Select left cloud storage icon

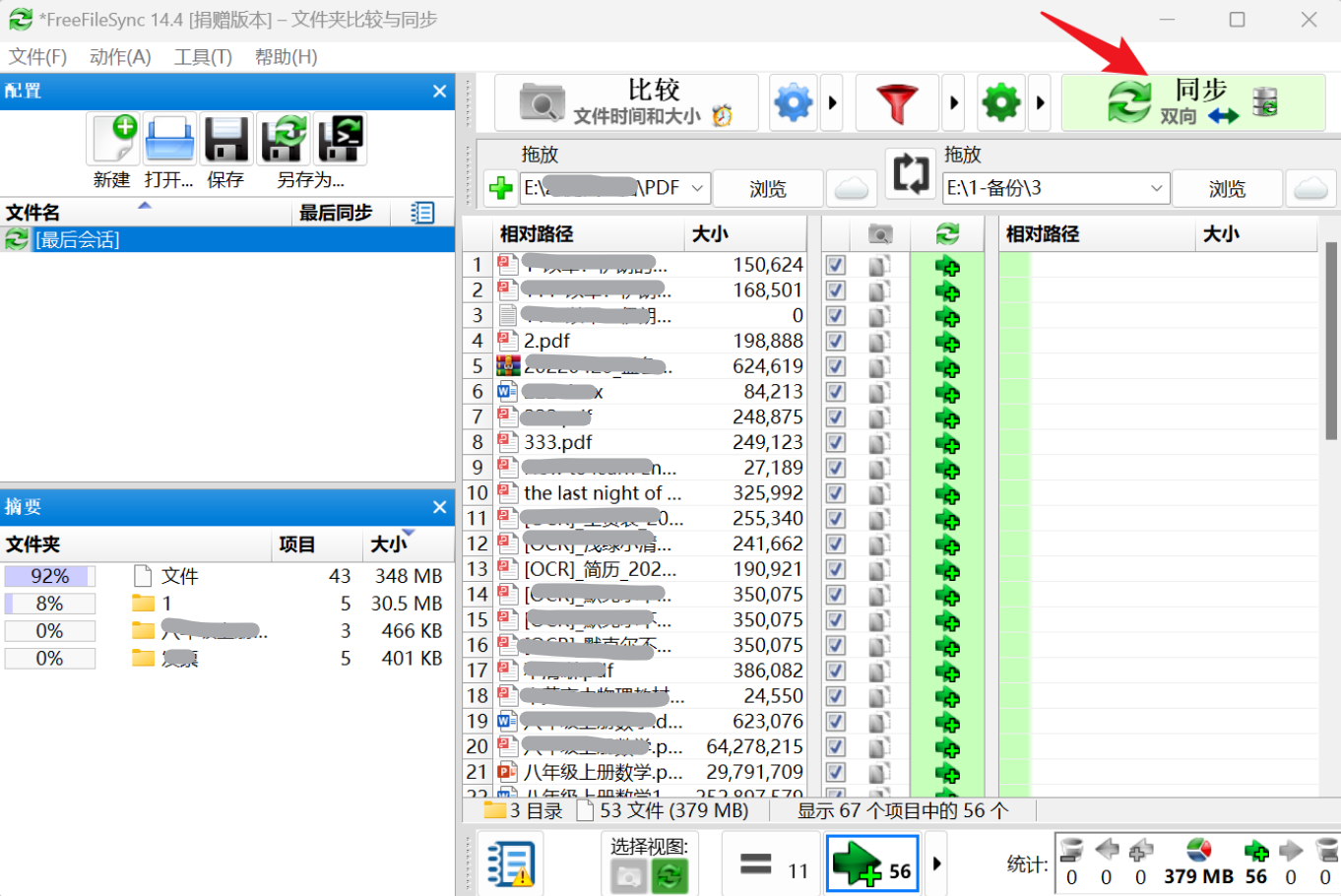tap(851, 188)
